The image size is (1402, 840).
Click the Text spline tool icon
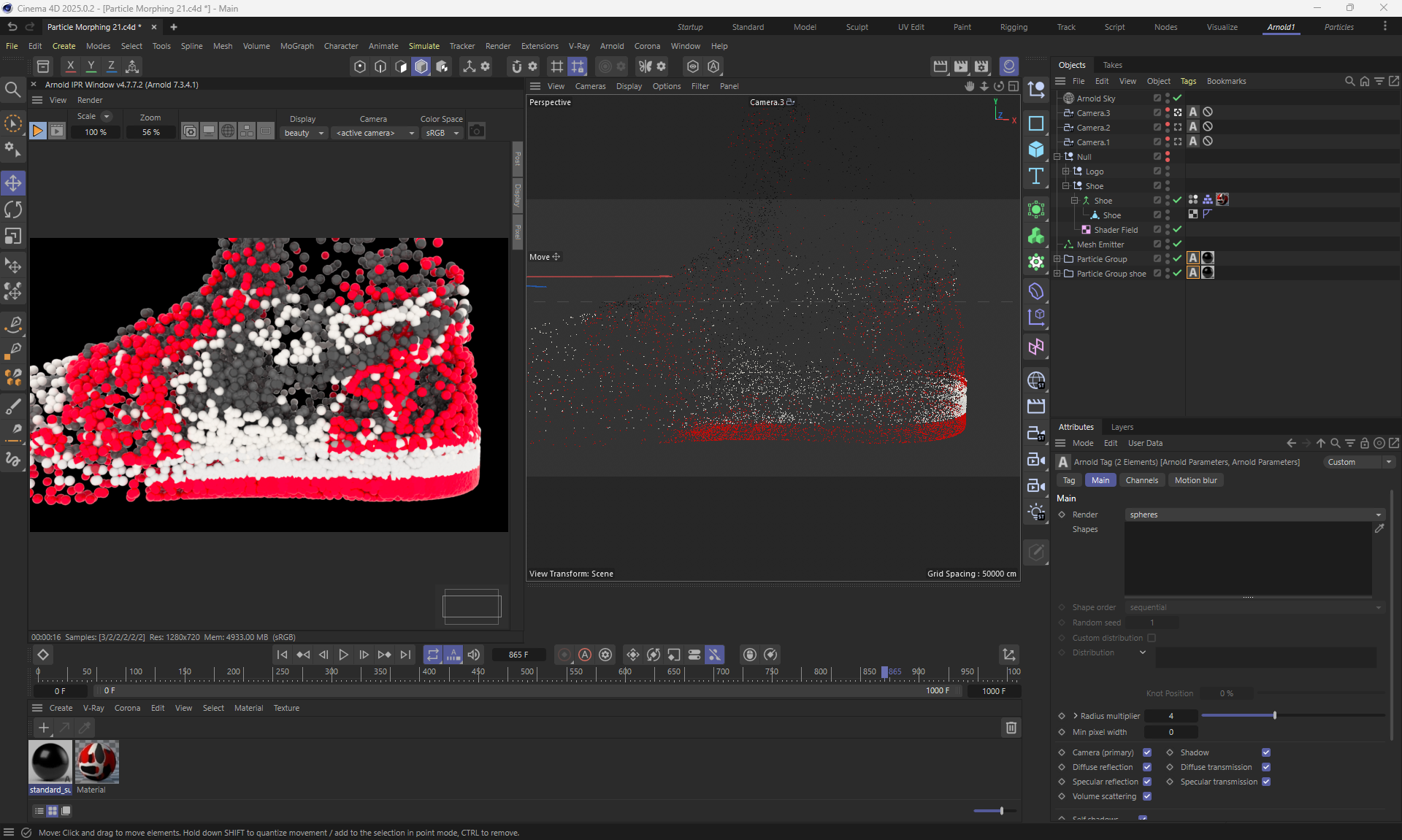coord(1035,176)
